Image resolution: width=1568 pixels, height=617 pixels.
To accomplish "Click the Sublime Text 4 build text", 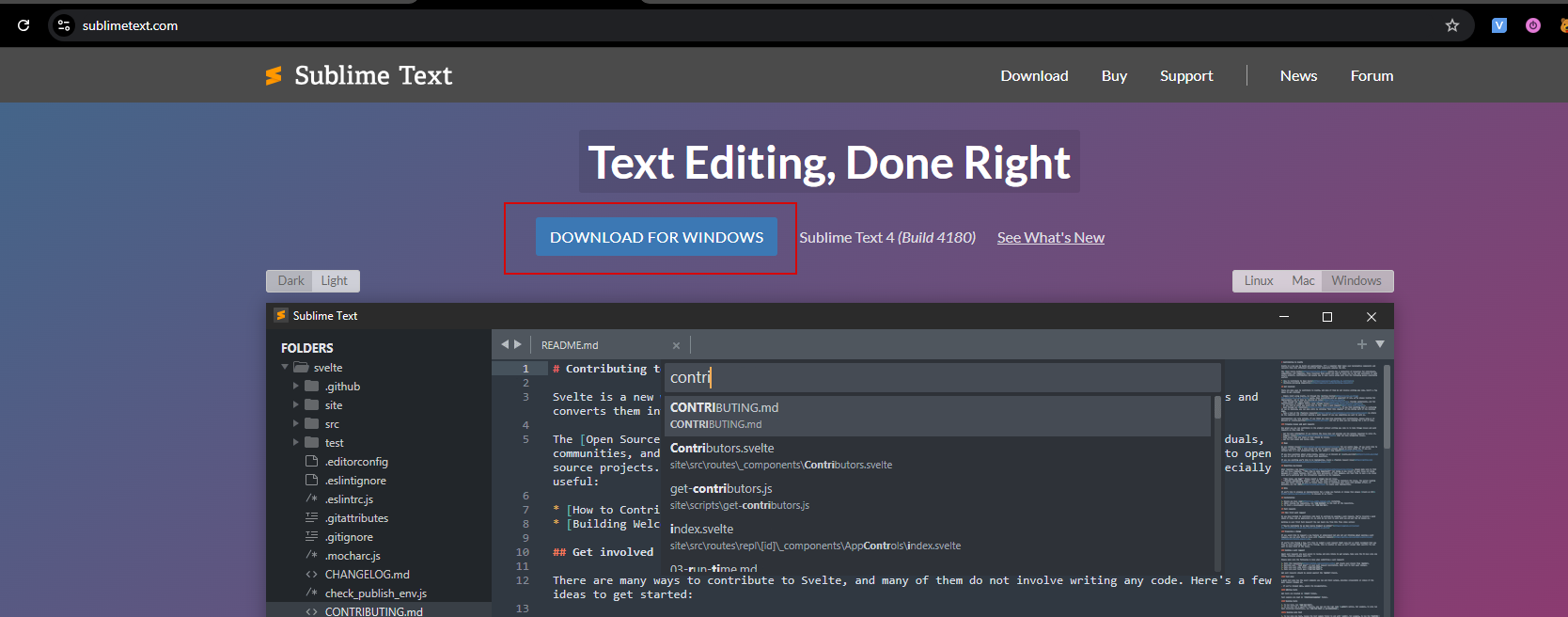I will pyautogui.click(x=887, y=237).
